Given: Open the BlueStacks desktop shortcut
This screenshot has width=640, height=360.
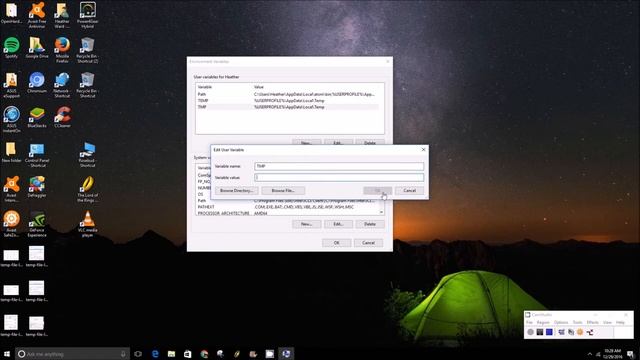Looking at the screenshot, I should pyautogui.click(x=37, y=117).
